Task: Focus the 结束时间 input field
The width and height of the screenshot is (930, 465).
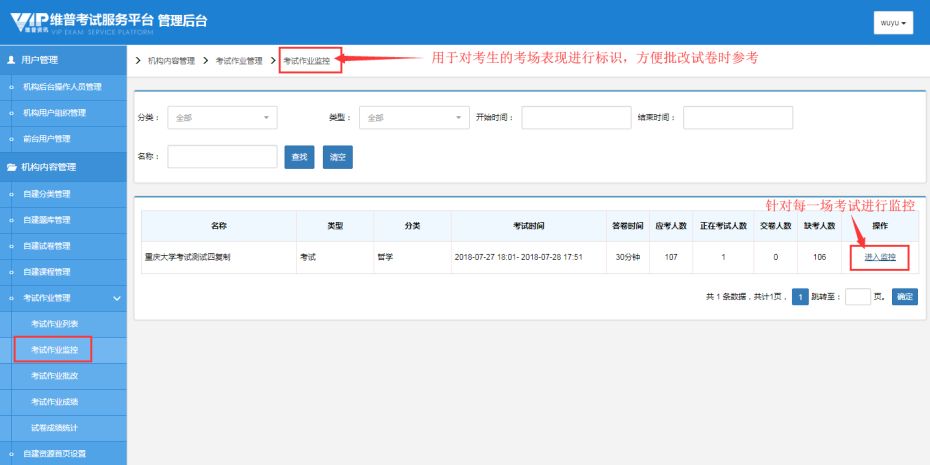Action: click(738, 117)
